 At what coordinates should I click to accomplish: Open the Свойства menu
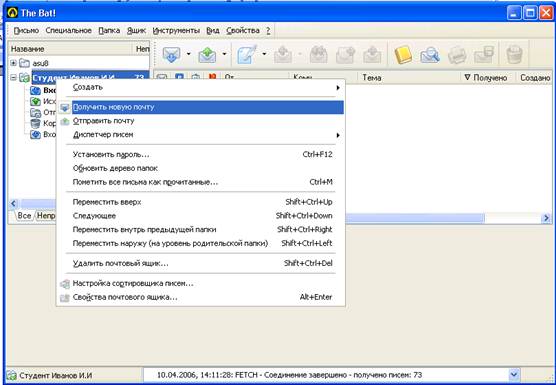(x=243, y=31)
